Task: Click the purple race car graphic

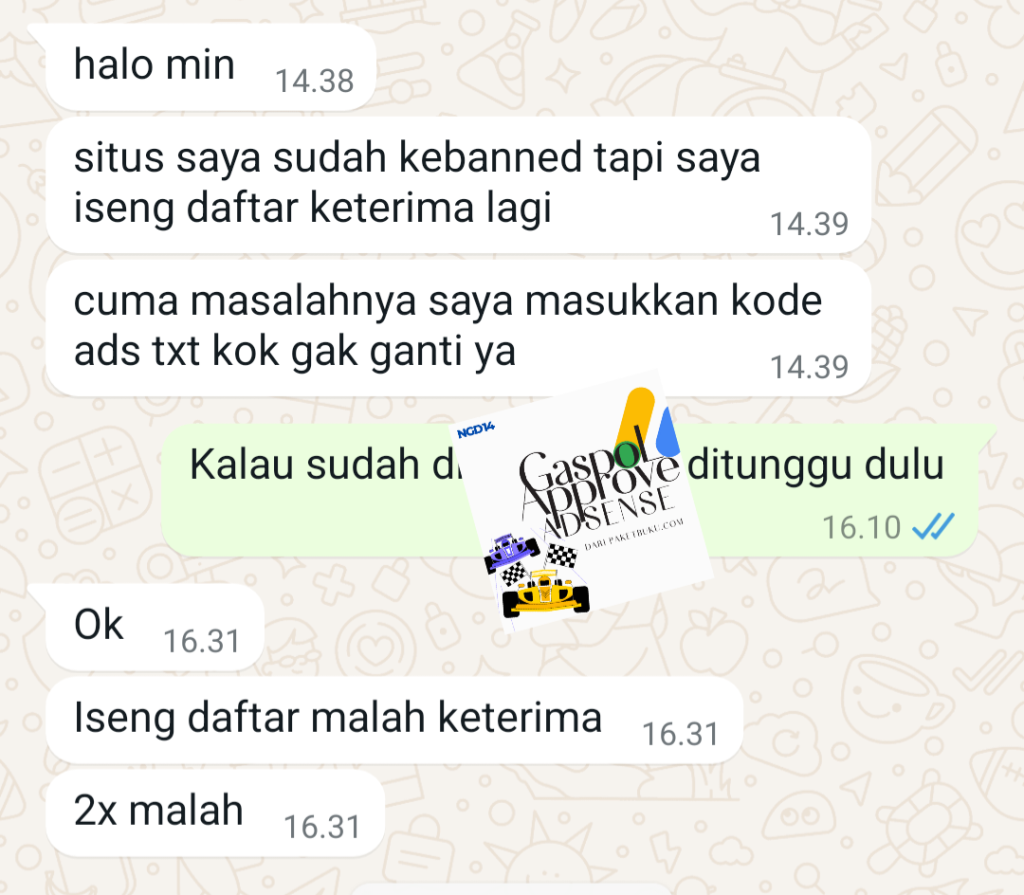Action: [511, 552]
